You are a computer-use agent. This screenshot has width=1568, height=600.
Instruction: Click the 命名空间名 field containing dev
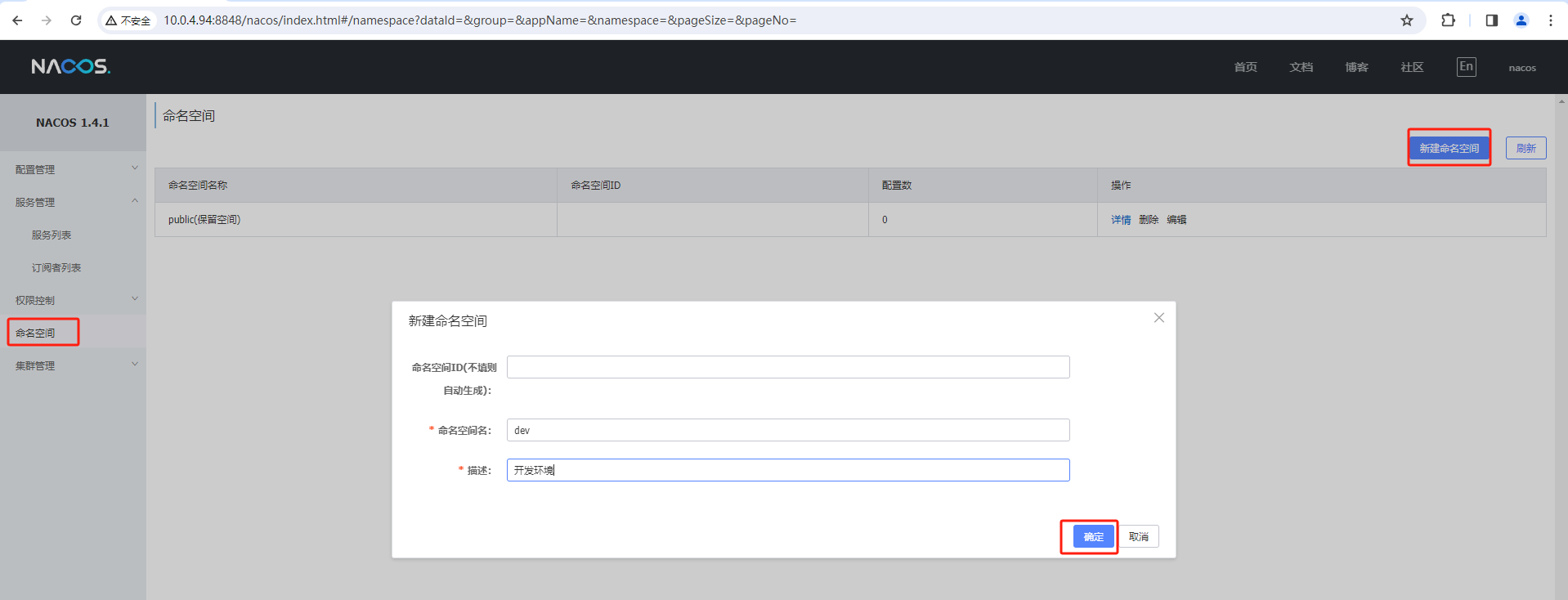[x=788, y=430]
